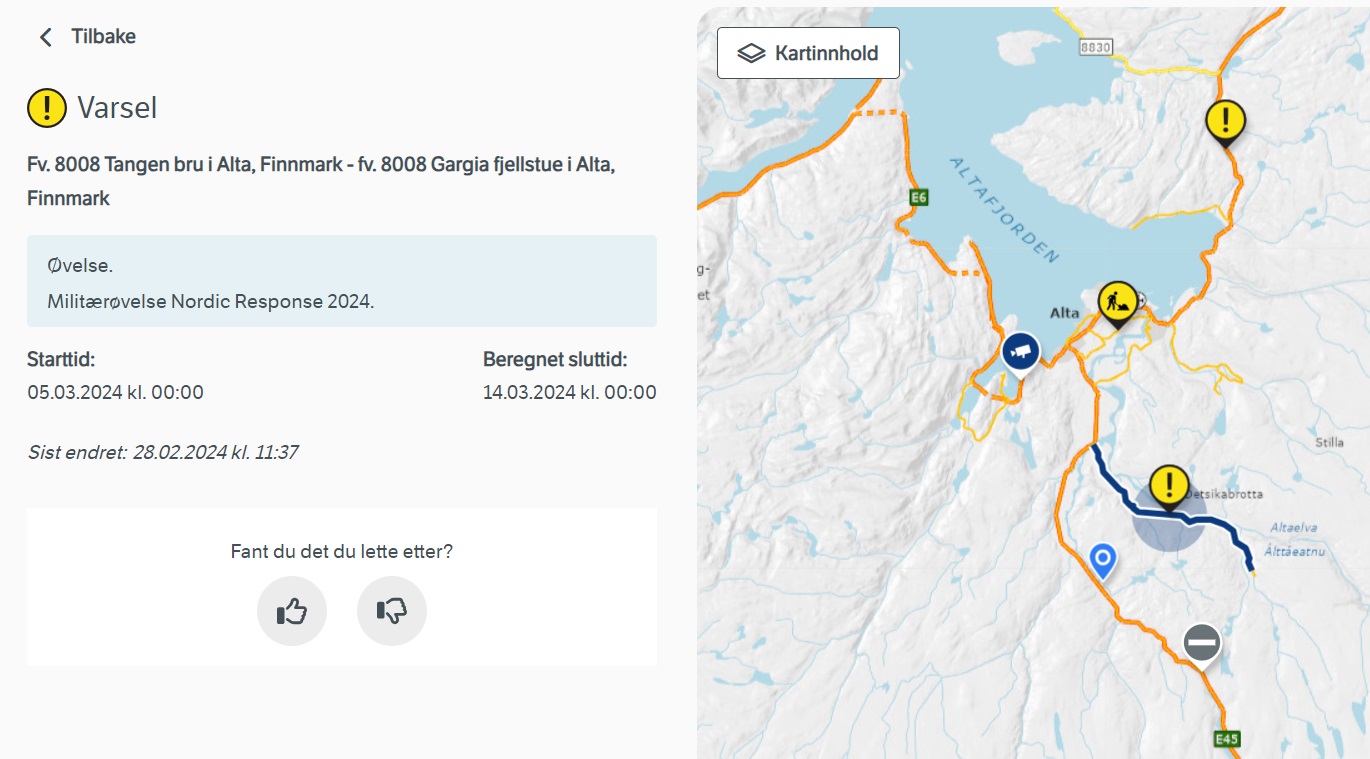1370x759 pixels.
Task: Click the yellow Varsel warning icon heading
Action: pyautogui.click(x=47, y=107)
